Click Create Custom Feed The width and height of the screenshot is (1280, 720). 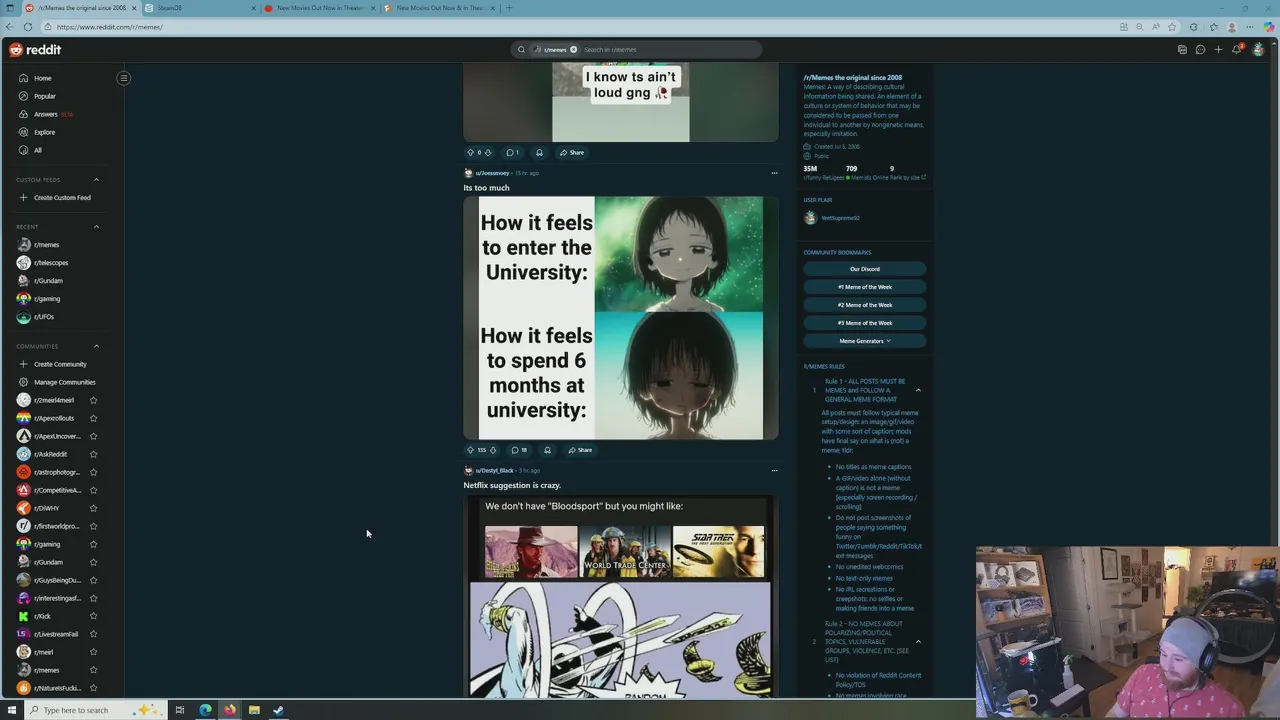pos(62,197)
